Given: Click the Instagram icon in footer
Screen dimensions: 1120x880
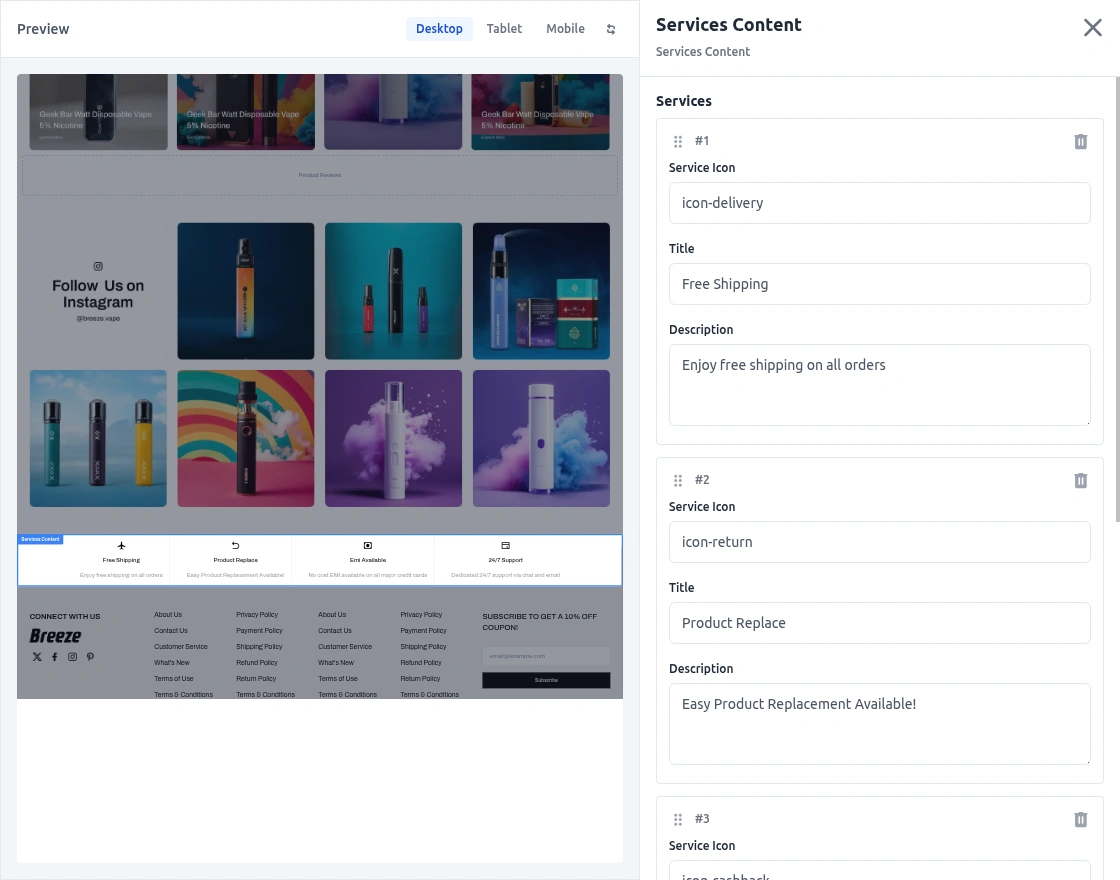Looking at the screenshot, I should (x=72, y=657).
